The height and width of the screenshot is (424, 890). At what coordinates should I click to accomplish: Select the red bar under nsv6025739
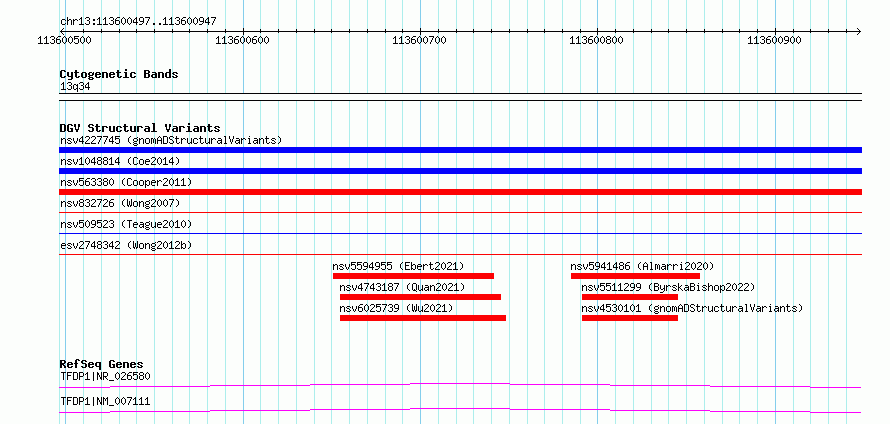[423, 318]
